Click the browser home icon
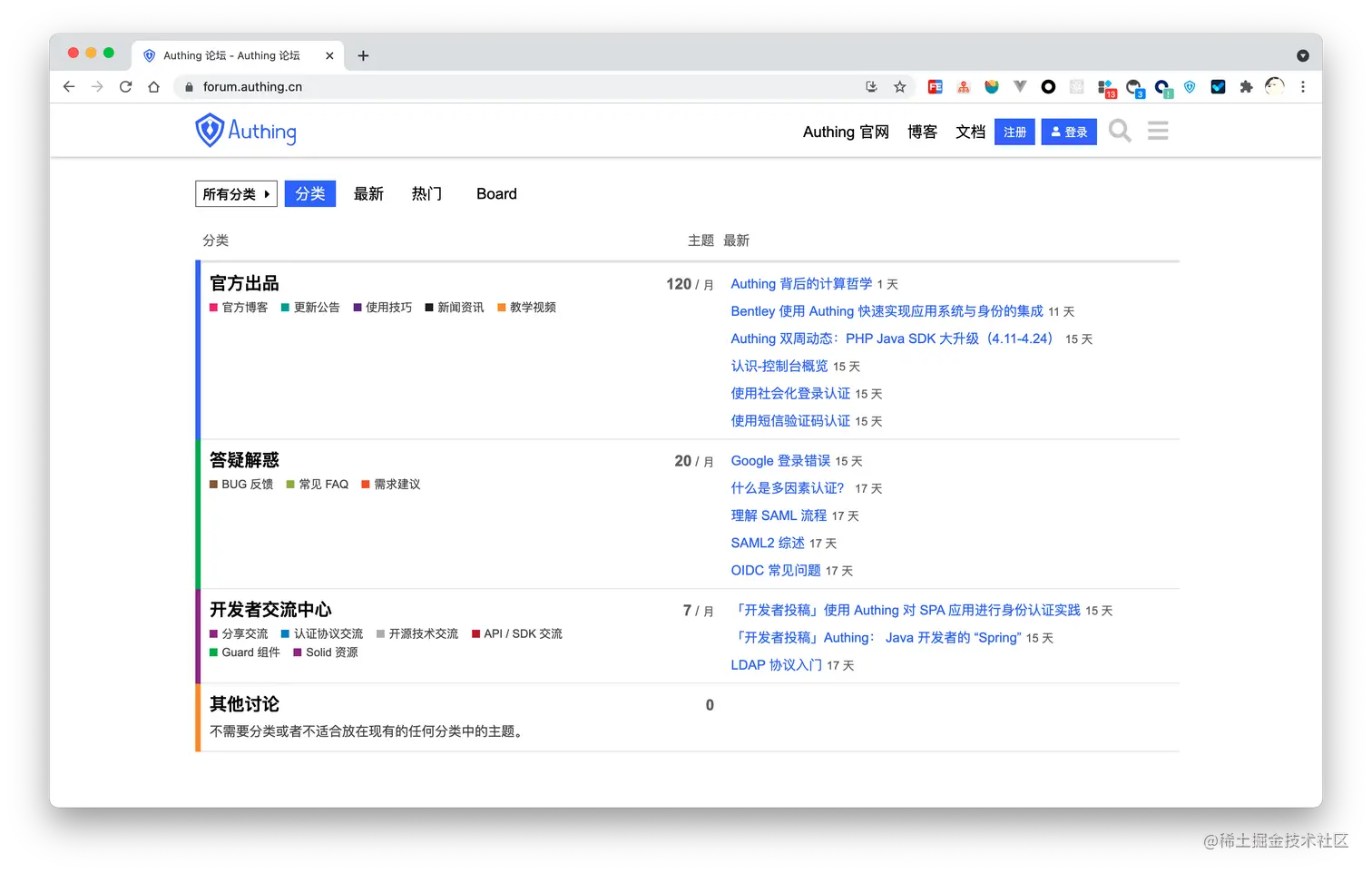 (154, 87)
